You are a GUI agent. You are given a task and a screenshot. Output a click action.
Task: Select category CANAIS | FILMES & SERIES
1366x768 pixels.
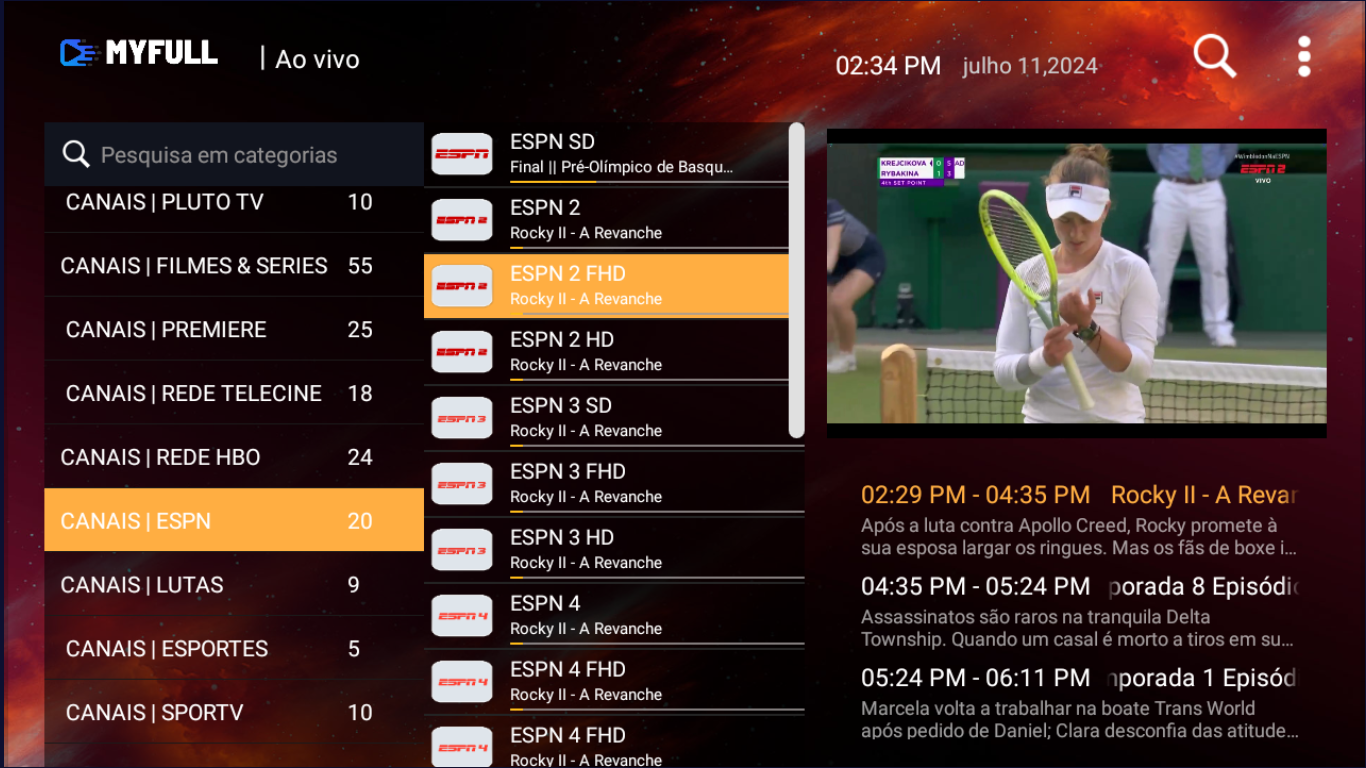coord(234,265)
